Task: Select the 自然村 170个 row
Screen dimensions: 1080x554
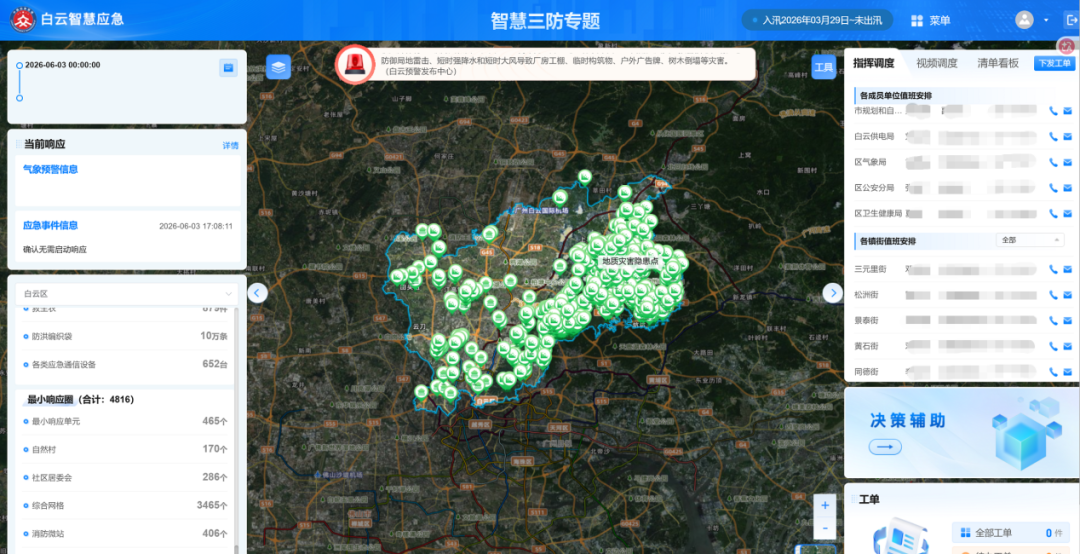Action: pos(125,449)
